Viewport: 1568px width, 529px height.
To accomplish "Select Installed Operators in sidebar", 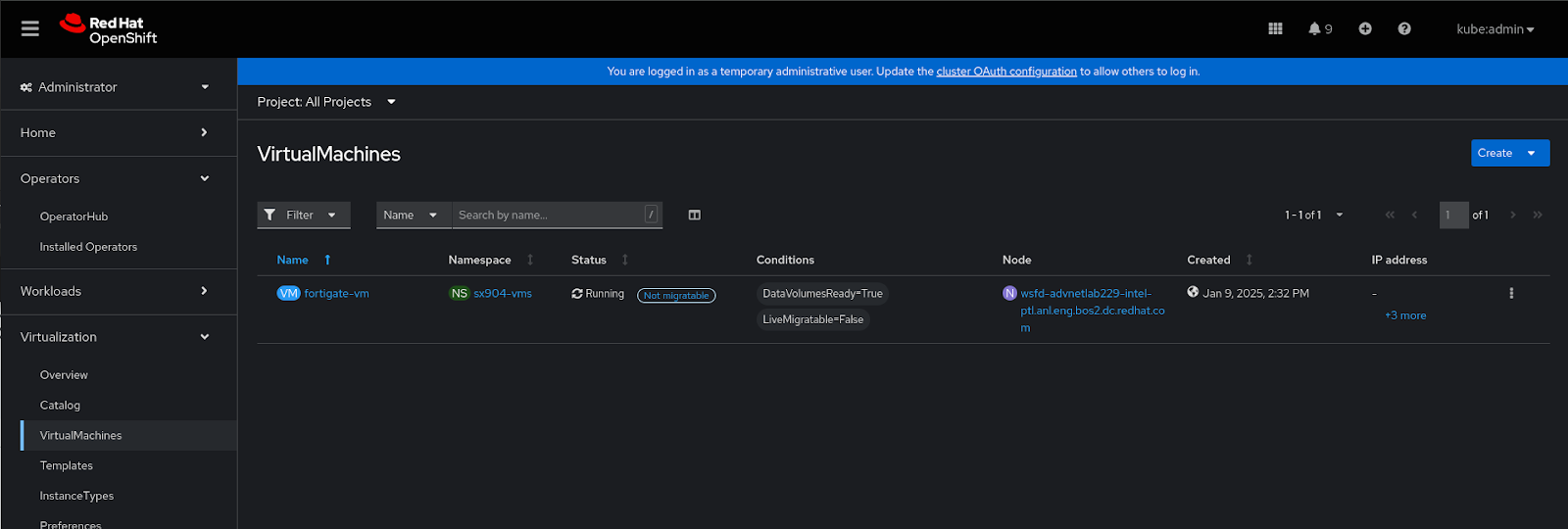I will [88, 247].
